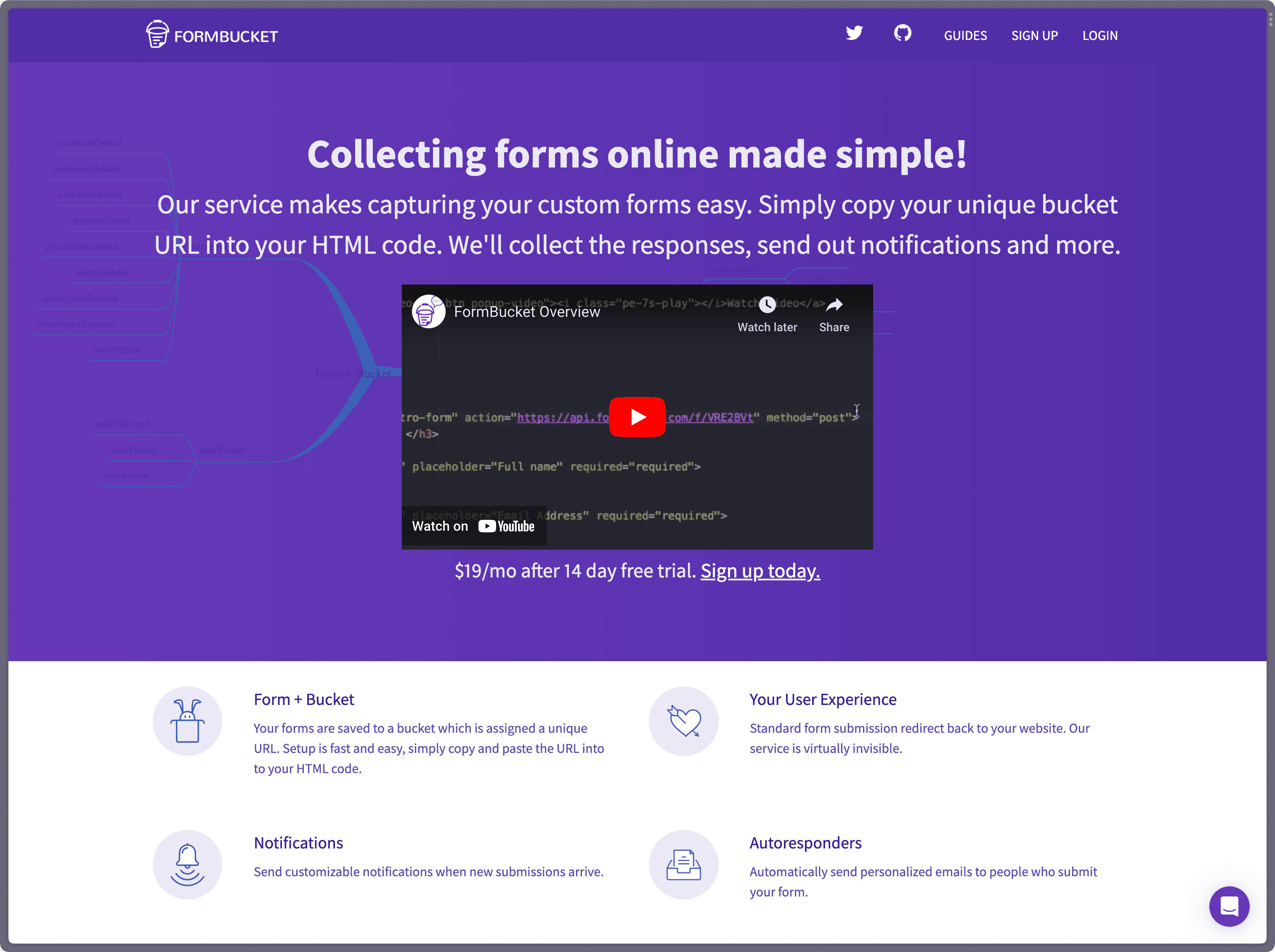Screen dimensions: 1275x952
Task: Open the LOGIN page
Action: tap(1099, 36)
